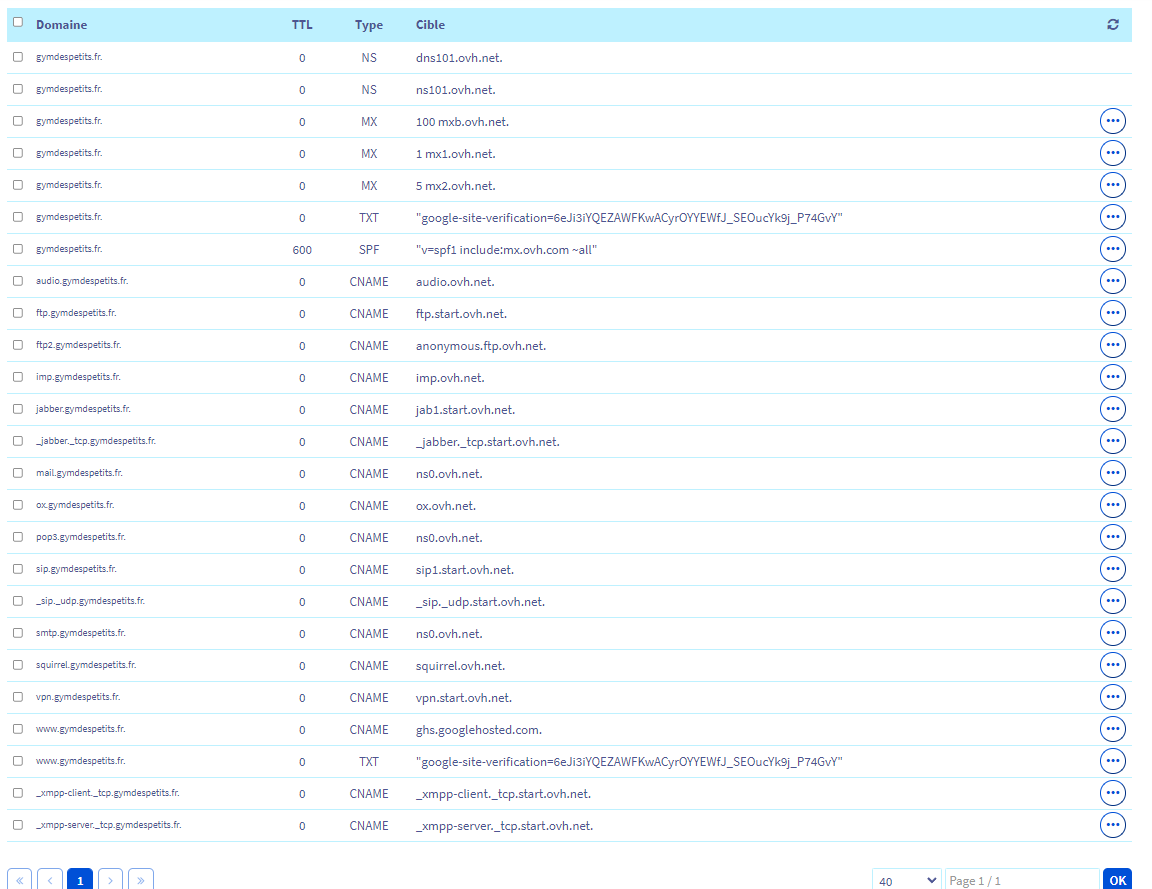Select the mail.gymdespetits.fr record checkbox

pos(18,473)
